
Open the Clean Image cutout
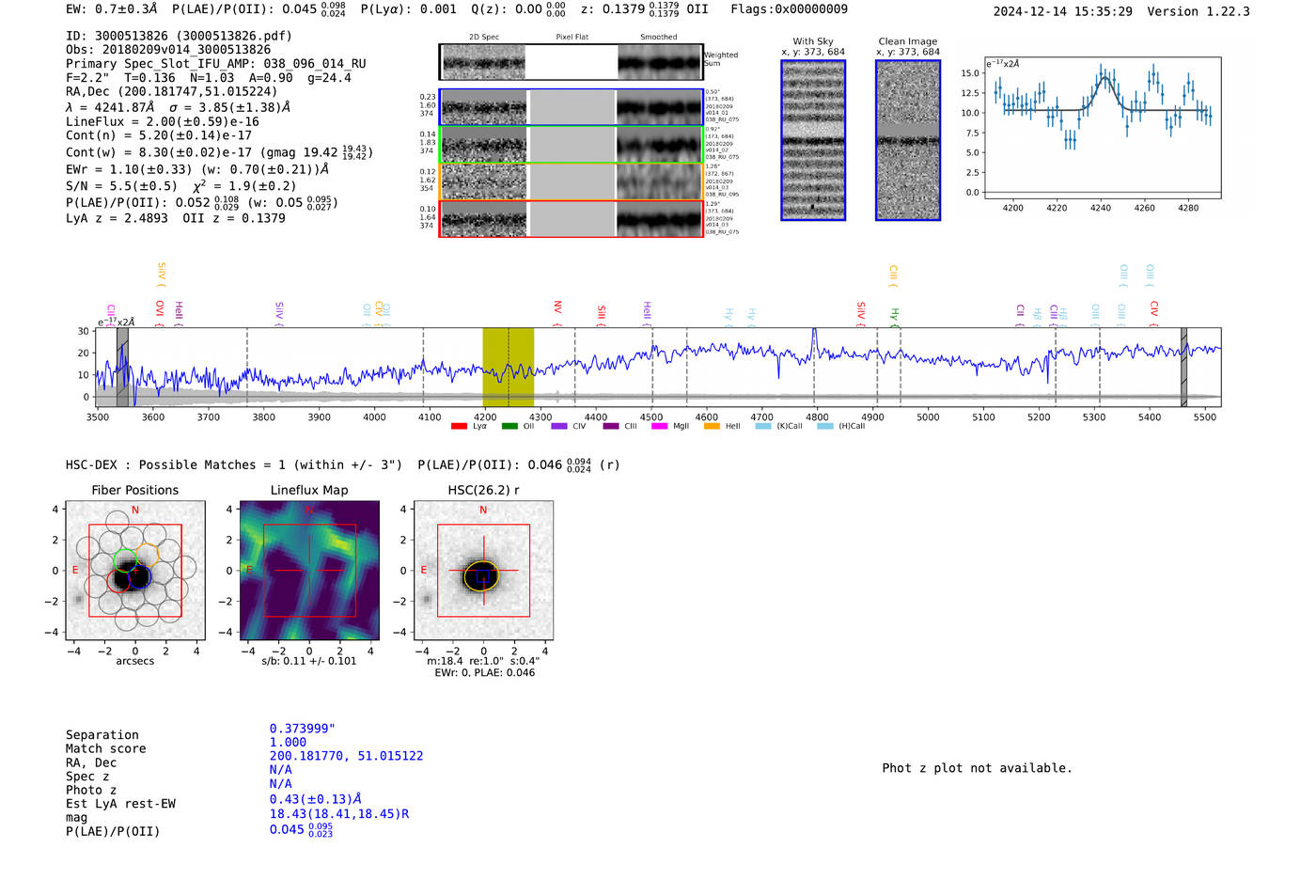pyautogui.click(x=907, y=140)
